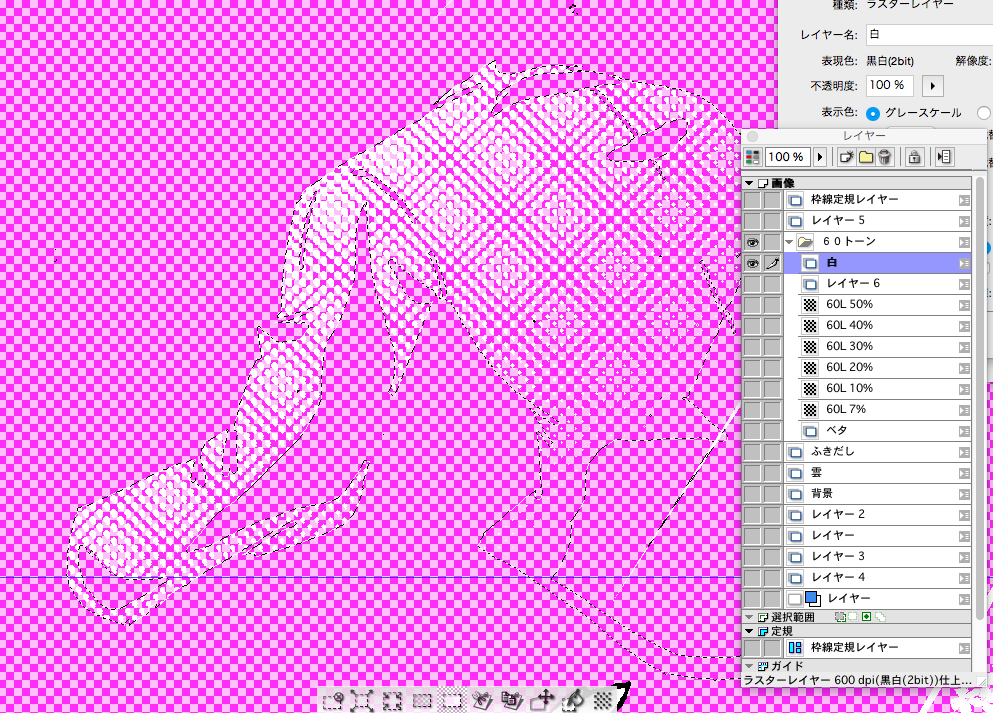Open the layer opacity arrow popup
The image size is (993, 713).
point(821,157)
